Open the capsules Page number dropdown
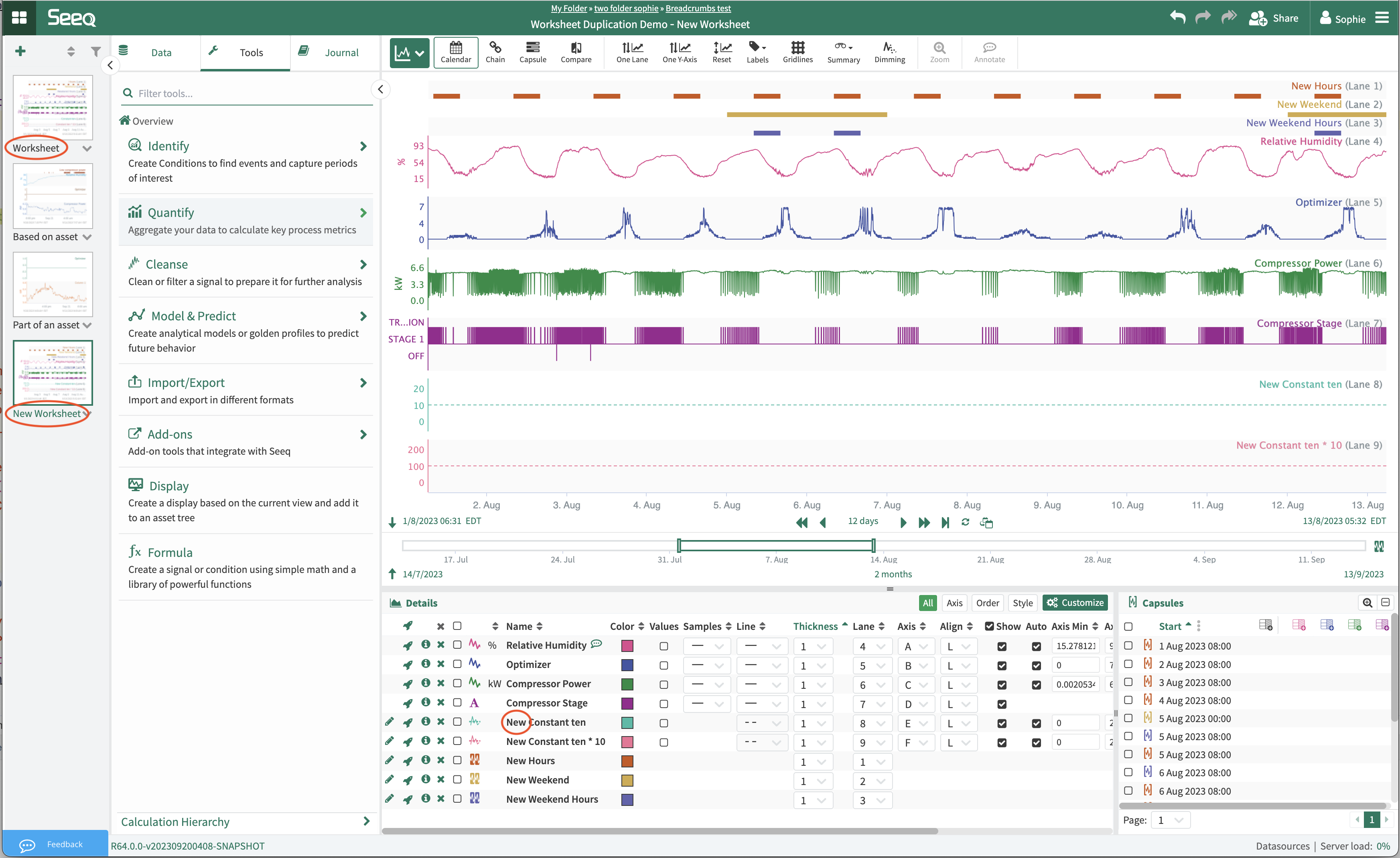 point(1170,820)
